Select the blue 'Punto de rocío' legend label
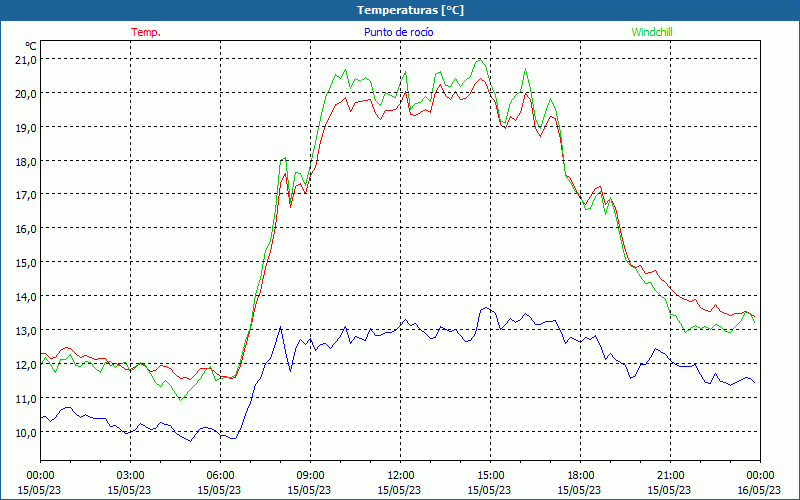The height and width of the screenshot is (500, 800). click(x=398, y=32)
